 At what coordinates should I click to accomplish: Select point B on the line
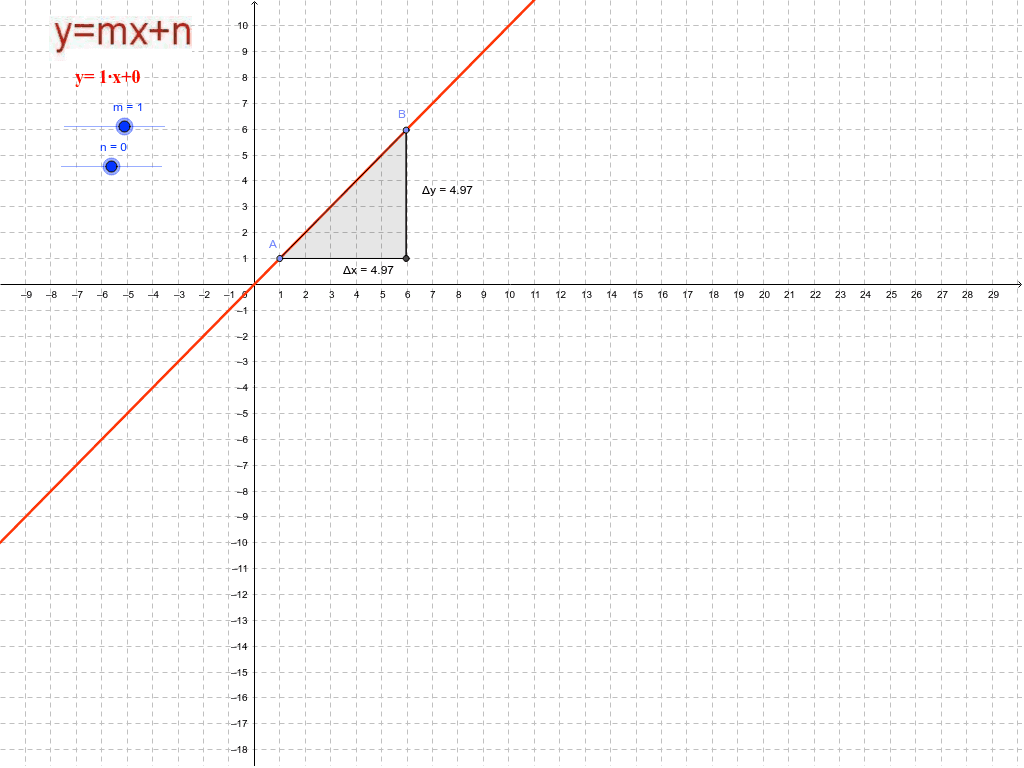point(406,130)
